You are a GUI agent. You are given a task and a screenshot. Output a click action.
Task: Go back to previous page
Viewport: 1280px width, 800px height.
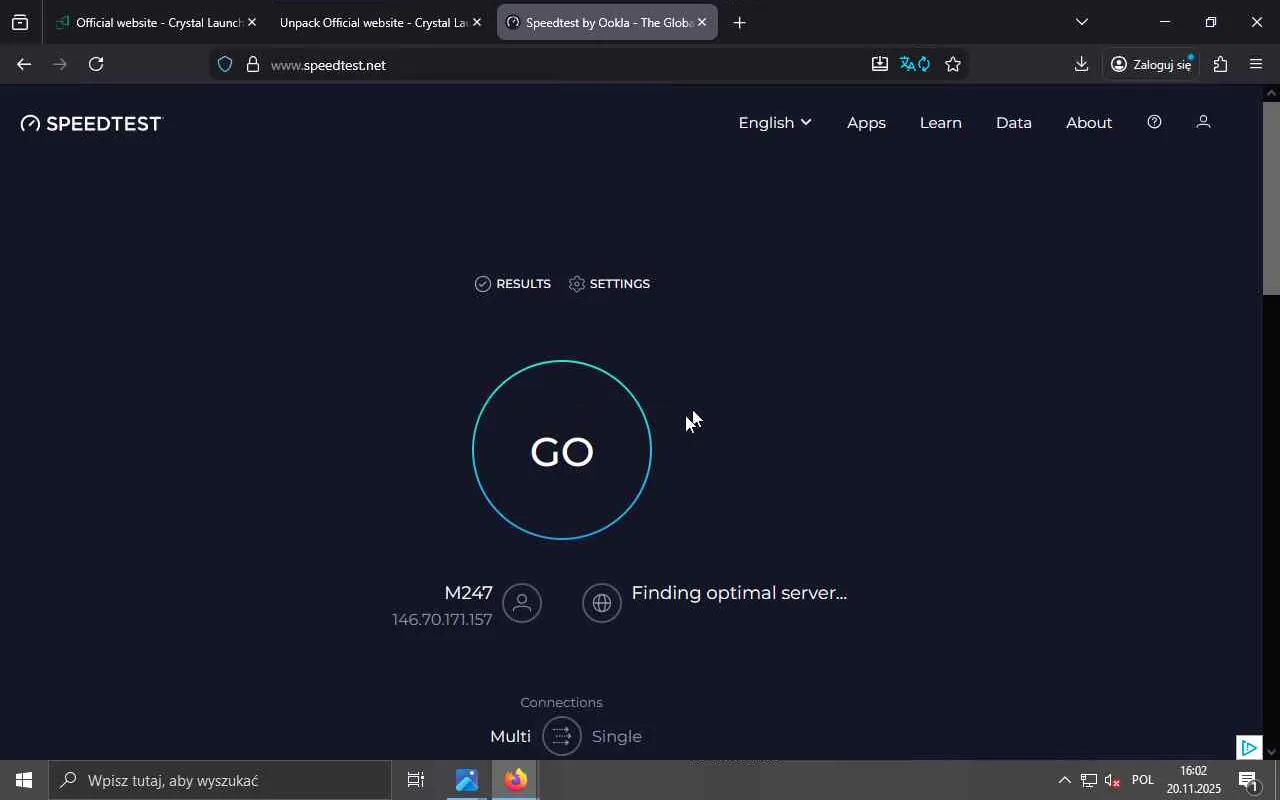(x=24, y=64)
